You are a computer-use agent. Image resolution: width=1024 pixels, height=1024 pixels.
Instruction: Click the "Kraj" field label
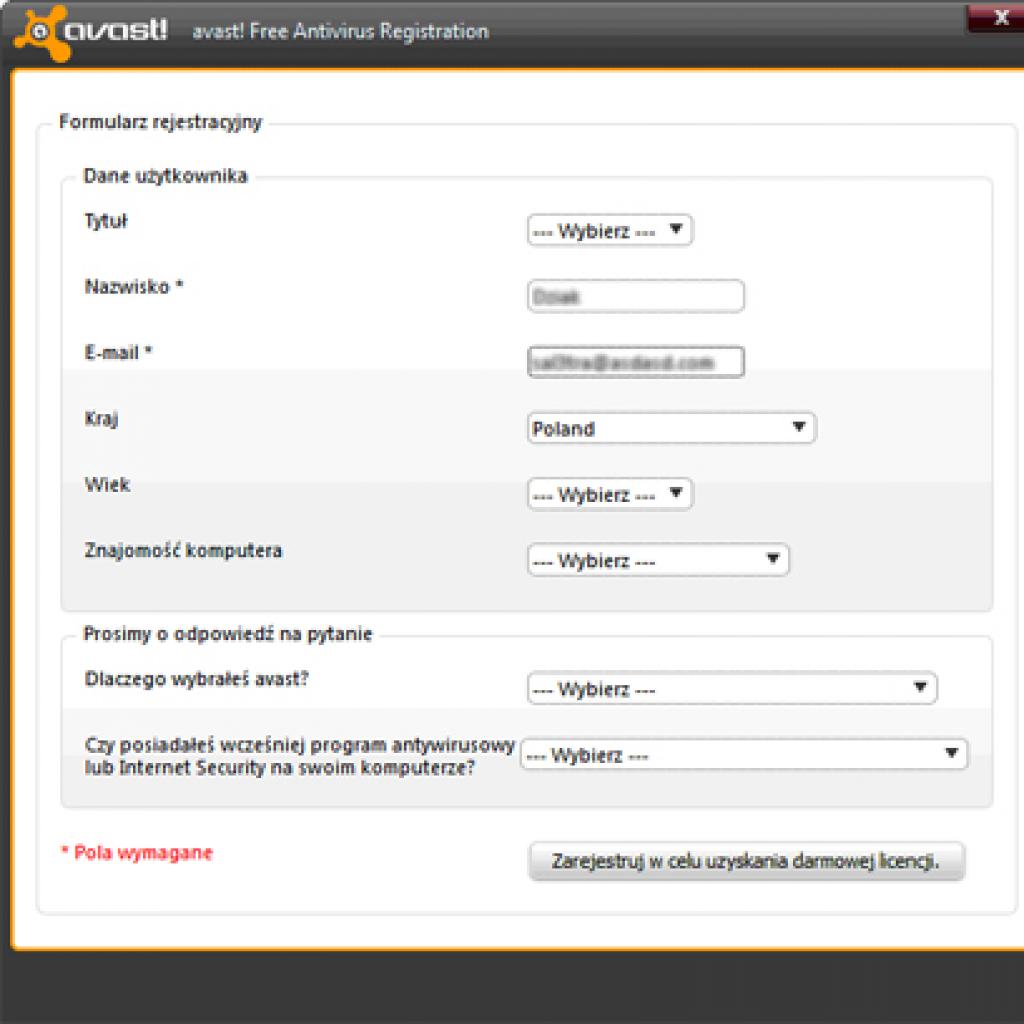coord(101,419)
